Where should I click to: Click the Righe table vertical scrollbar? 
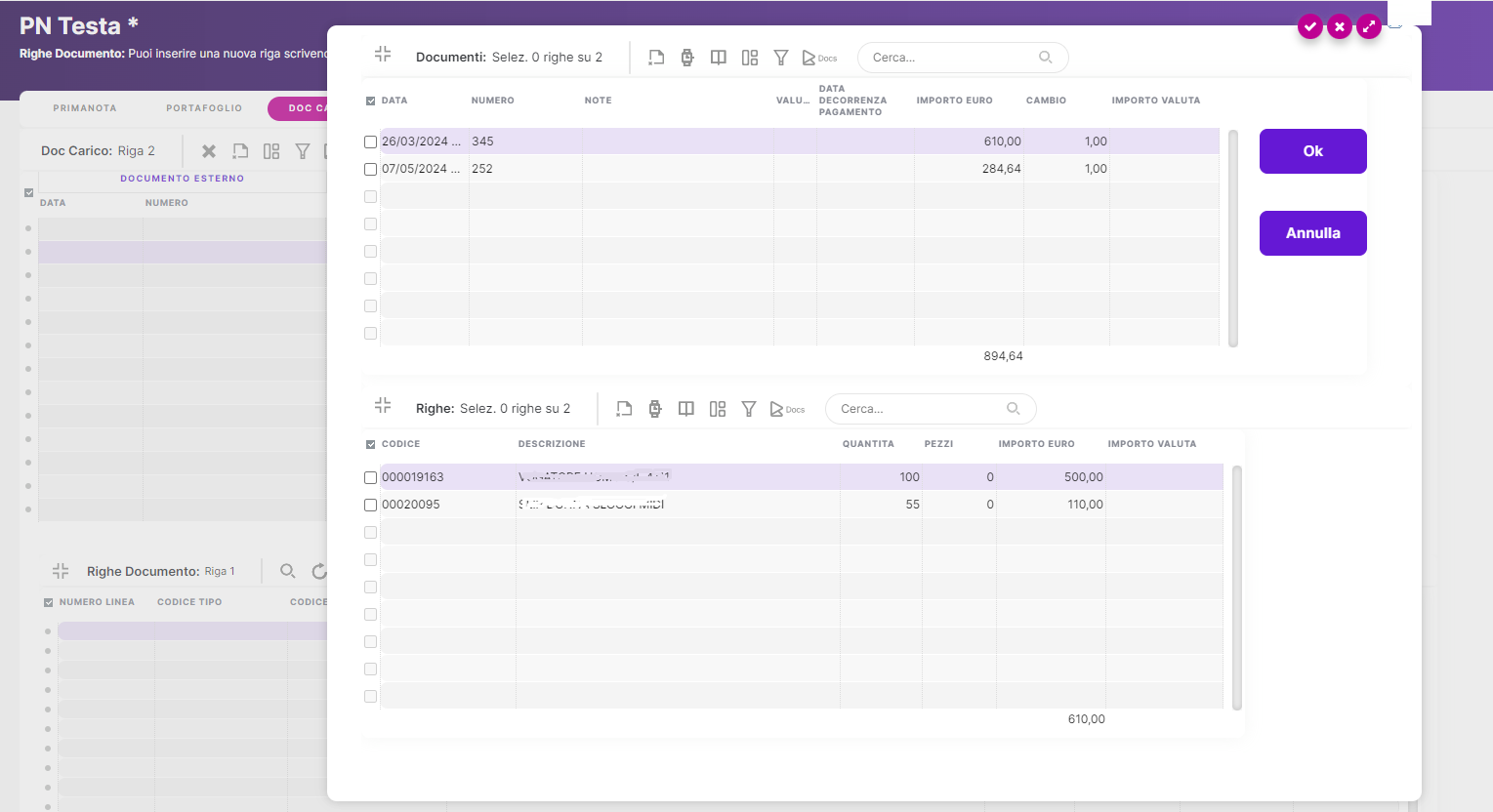coord(1237,588)
